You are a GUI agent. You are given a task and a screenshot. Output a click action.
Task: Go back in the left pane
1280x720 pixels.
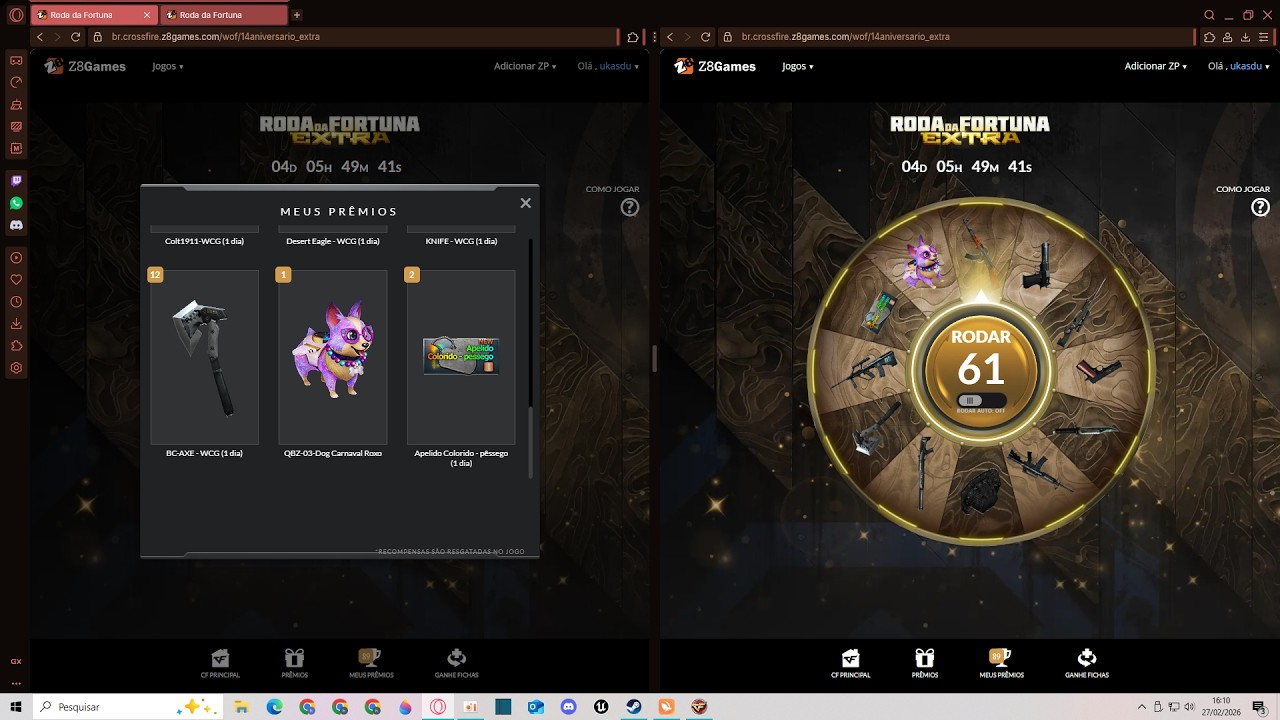click(40, 37)
